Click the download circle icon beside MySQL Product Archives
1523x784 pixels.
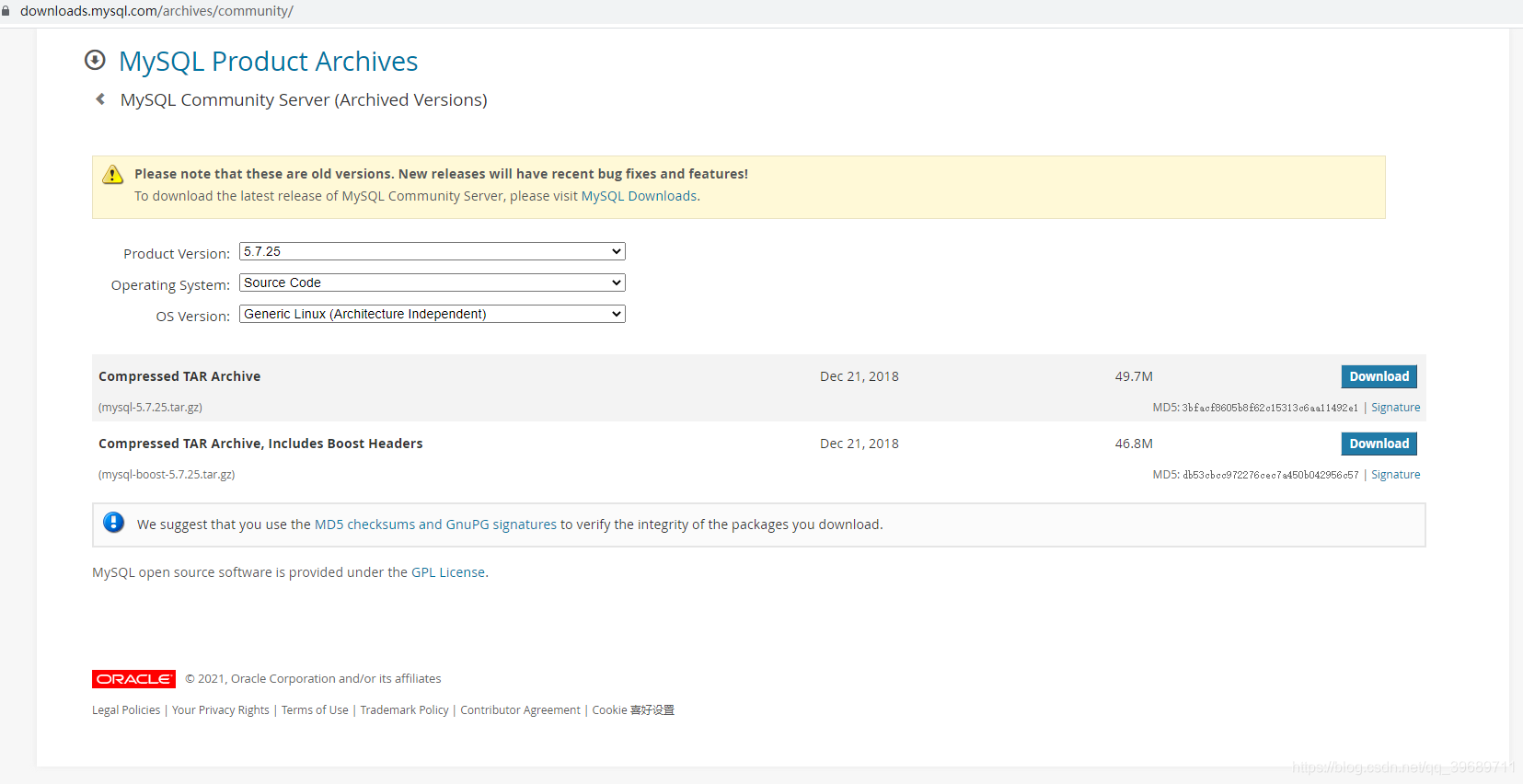coord(95,61)
